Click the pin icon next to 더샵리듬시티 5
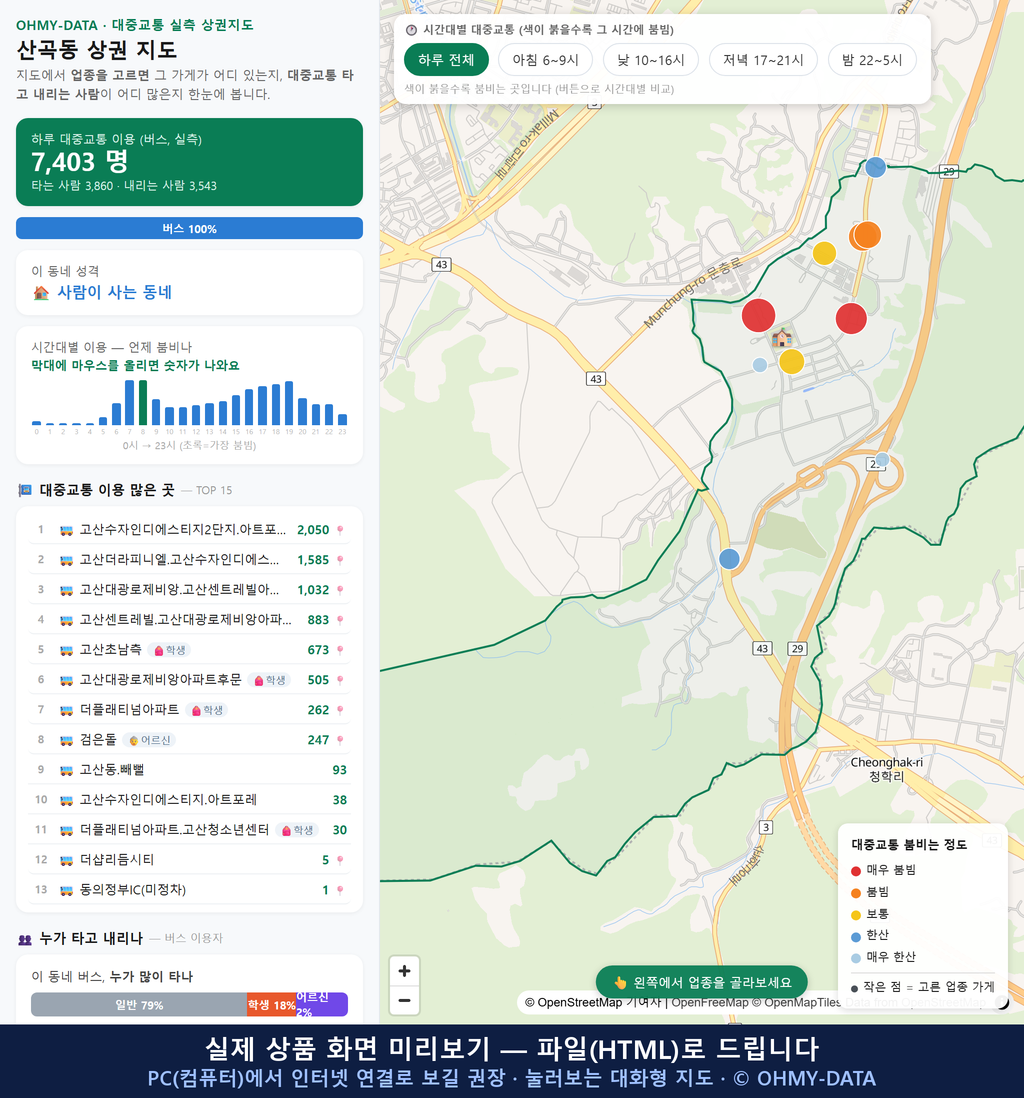The height and width of the screenshot is (1098, 1024). coord(340,860)
